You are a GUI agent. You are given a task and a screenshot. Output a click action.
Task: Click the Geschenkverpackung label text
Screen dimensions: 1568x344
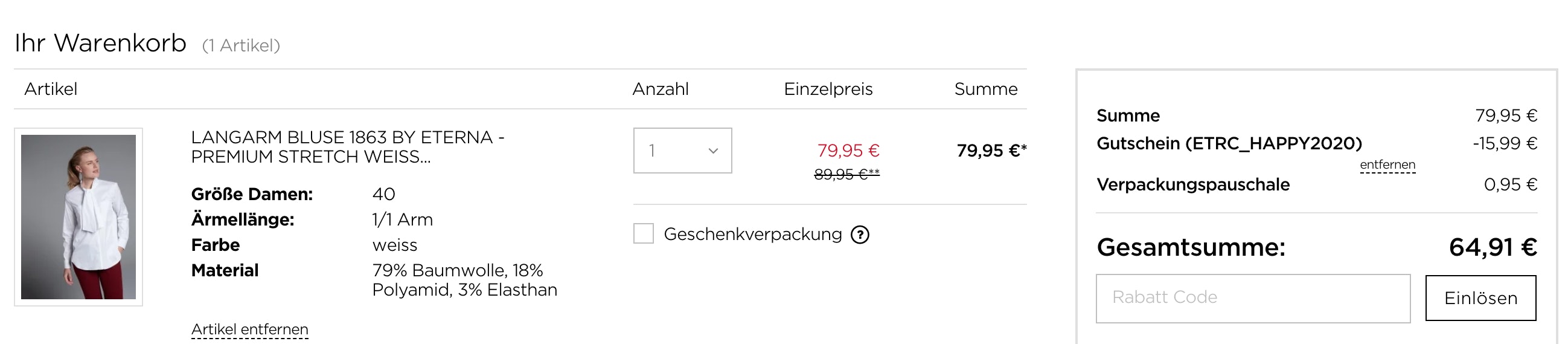[752, 234]
